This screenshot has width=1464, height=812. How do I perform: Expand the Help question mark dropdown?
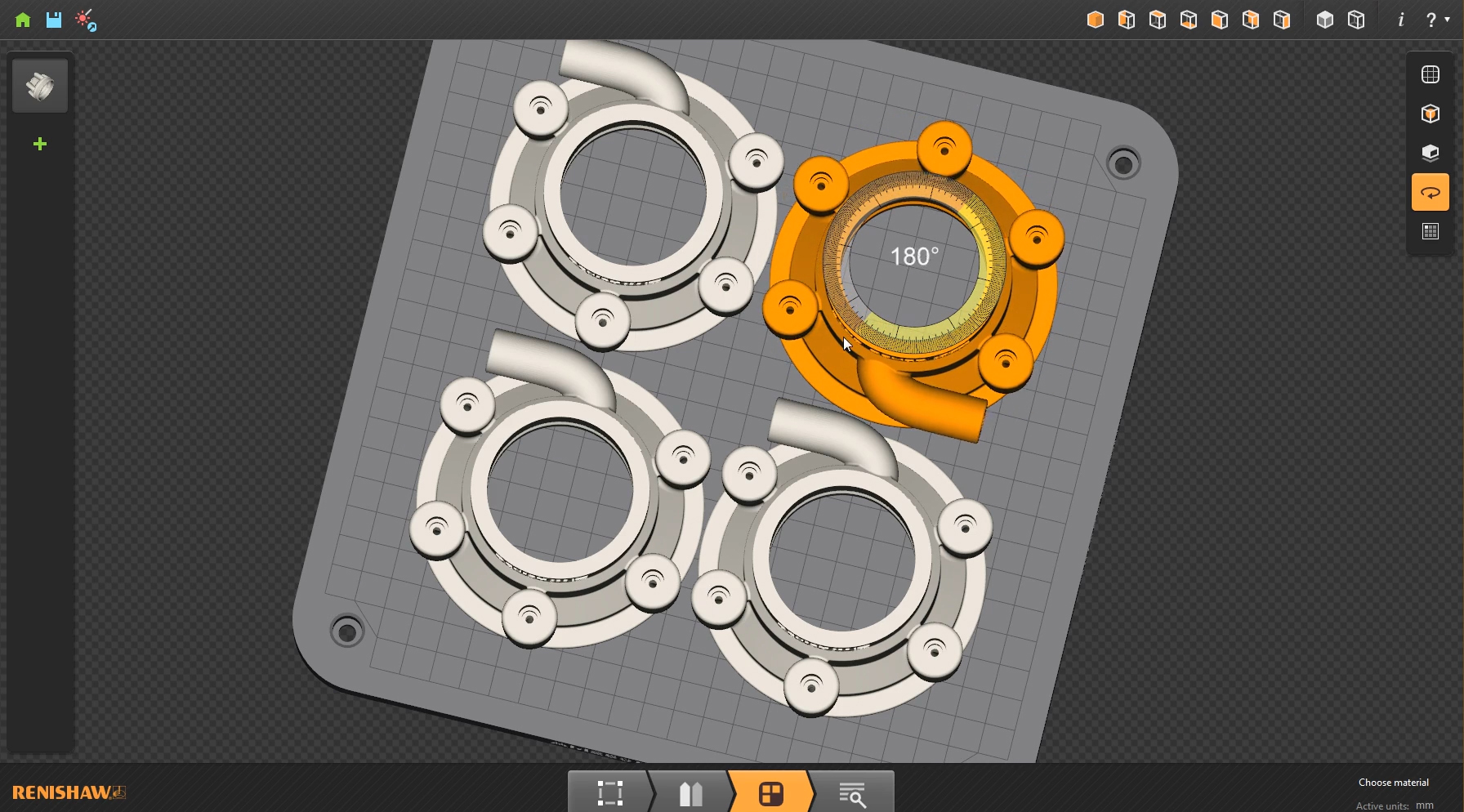click(x=1437, y=20)
